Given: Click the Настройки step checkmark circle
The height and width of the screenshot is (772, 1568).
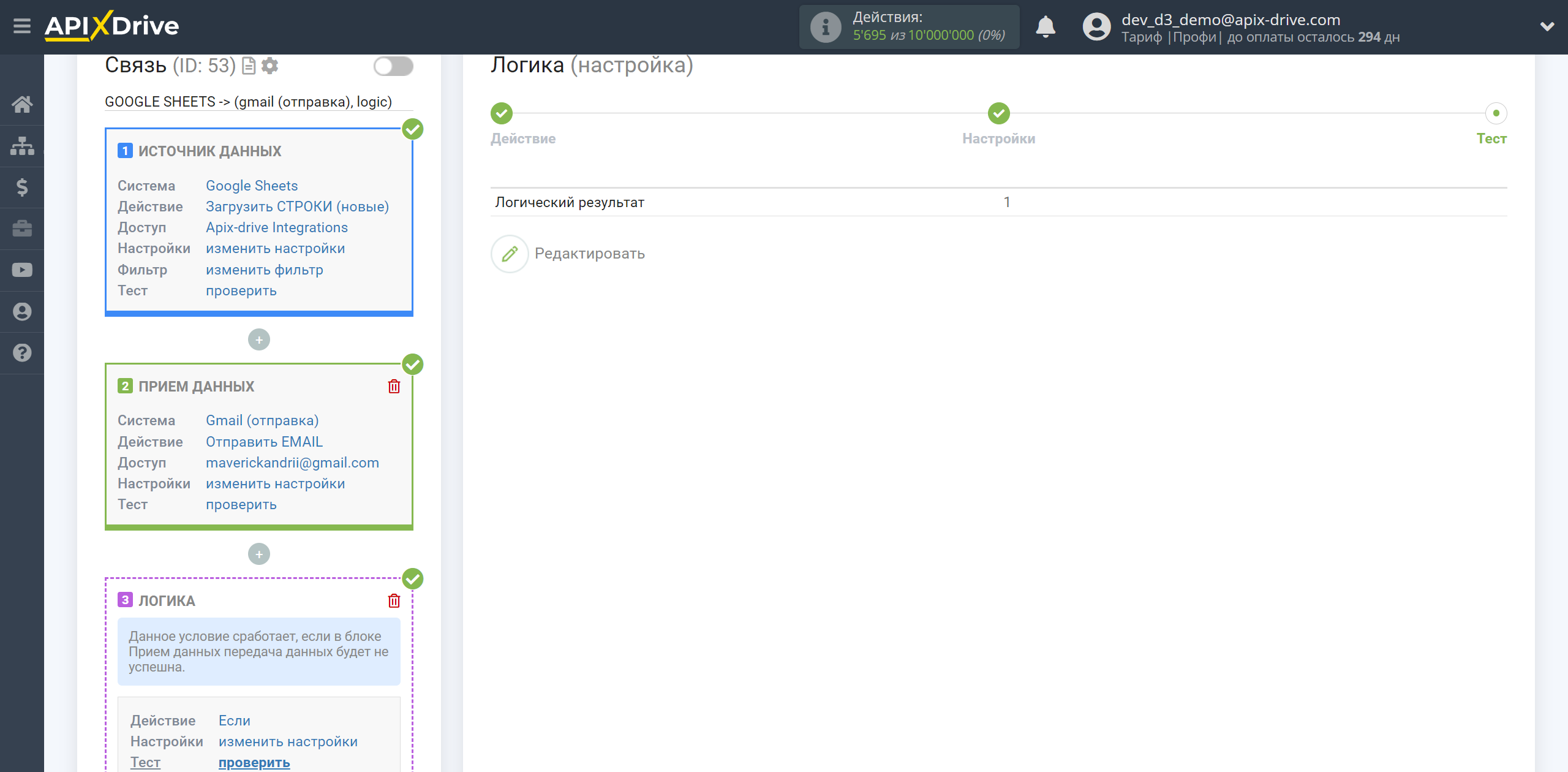Looking at the screenshot, I should click(999, 113).
